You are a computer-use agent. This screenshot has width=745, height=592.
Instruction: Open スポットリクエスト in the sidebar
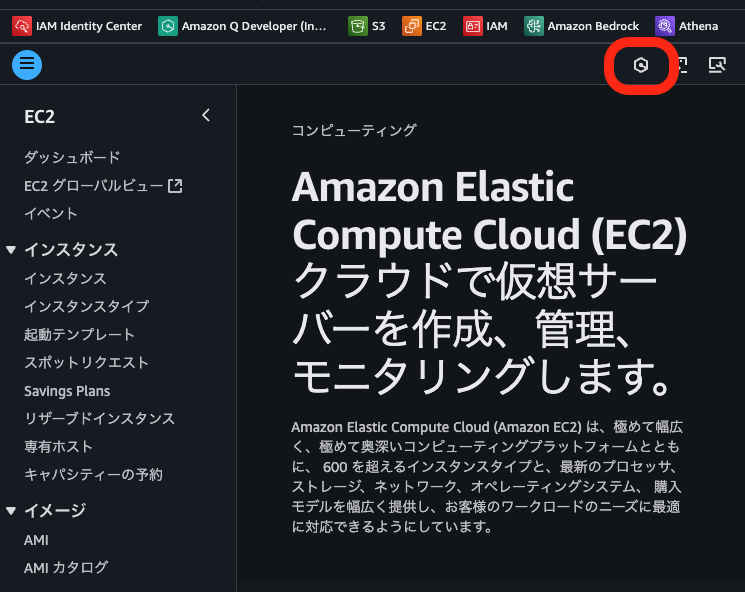(x=86, y=363)
